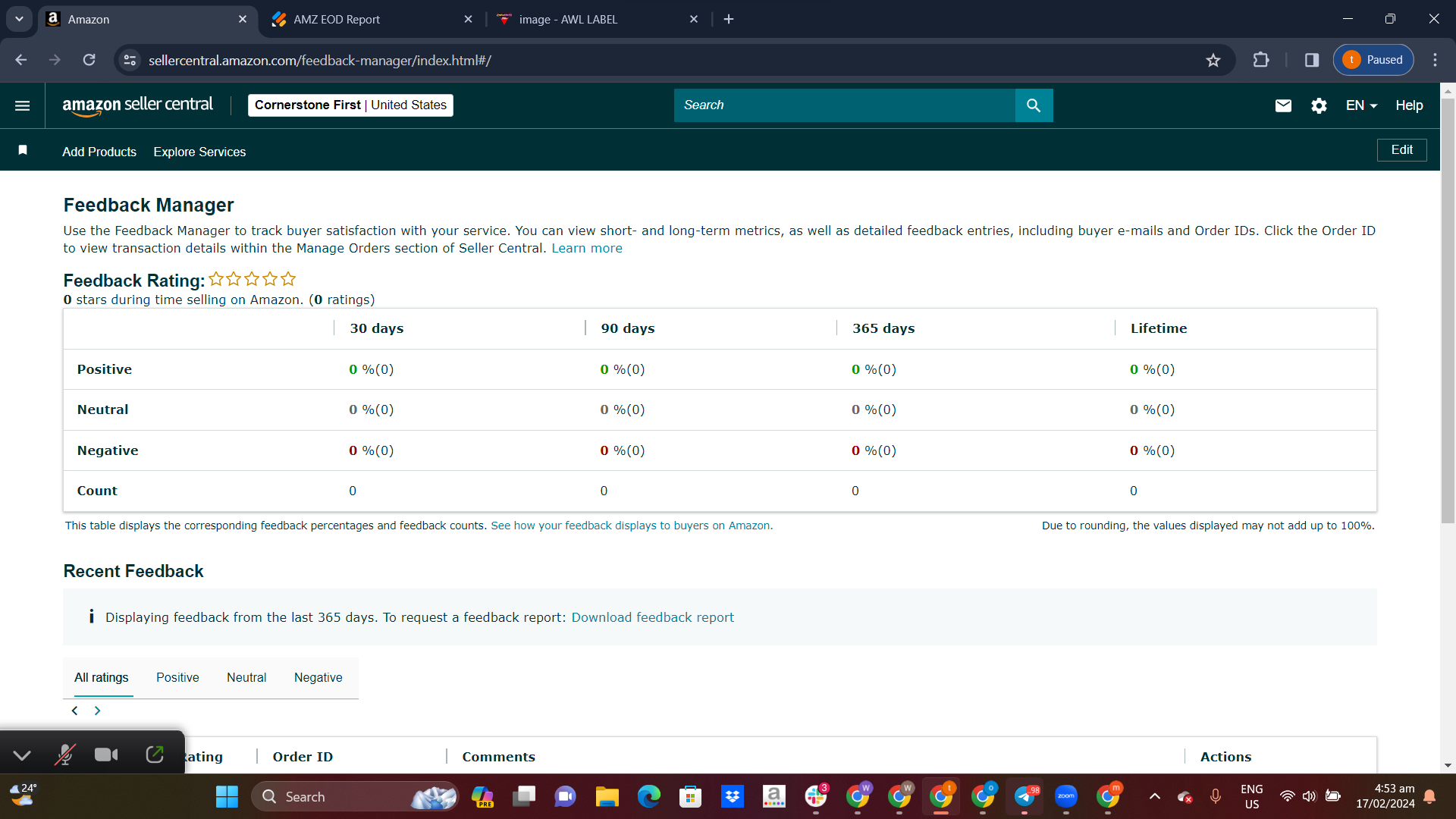Go to previous feedback page chevron

[x=74, y=711]
